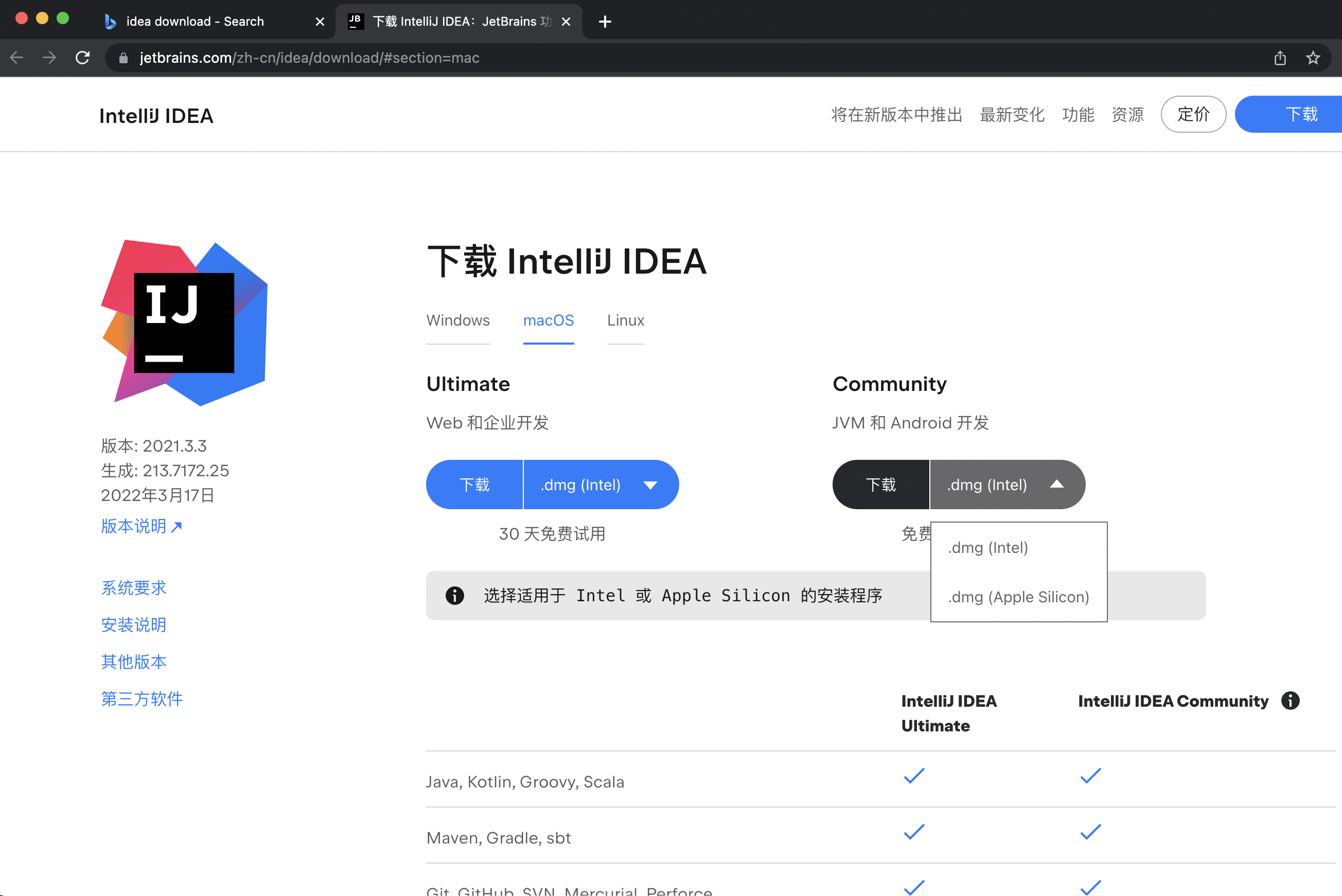Reload the page with refresh icon

point(83,58)
